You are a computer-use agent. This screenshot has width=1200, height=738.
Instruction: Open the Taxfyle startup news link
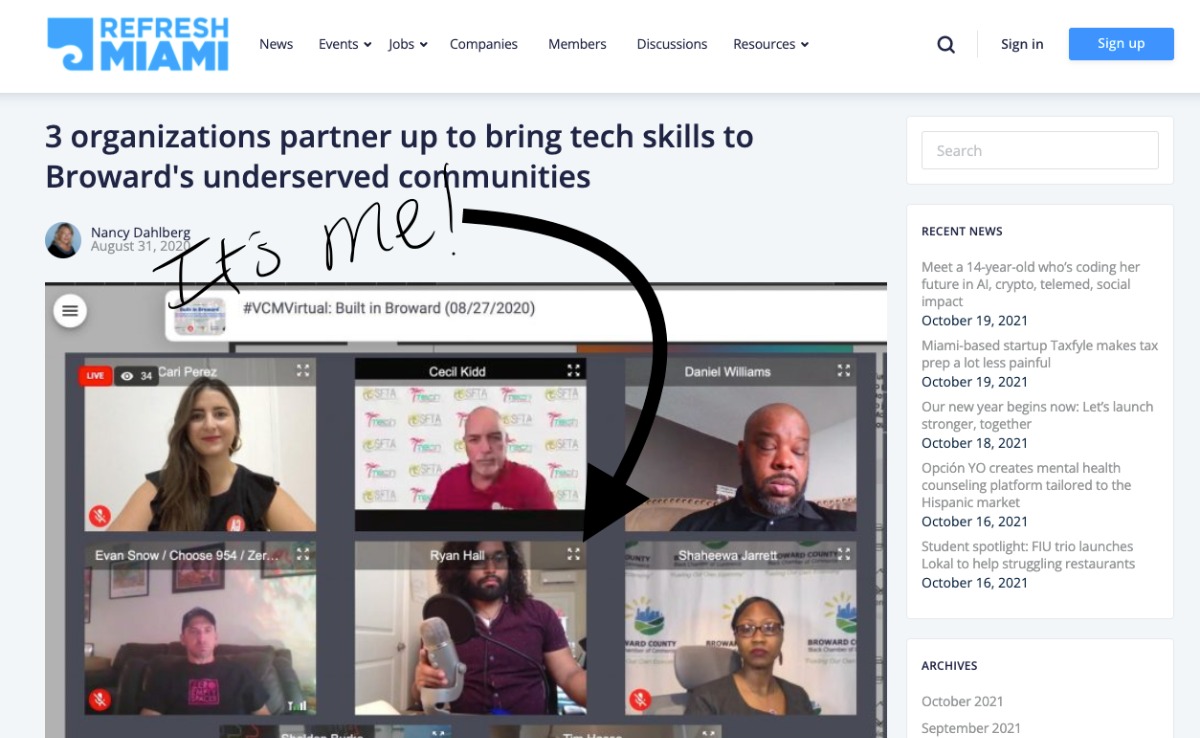point(1039,354)
